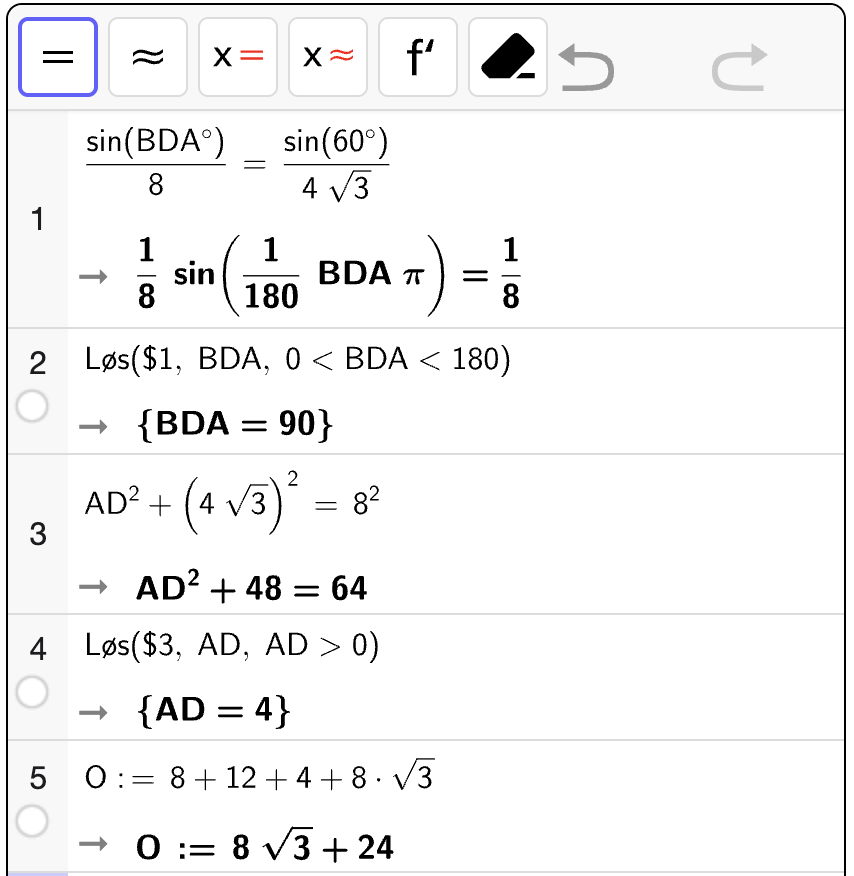The height and width of the screenshot is (876, 854).
Task: Click the {BDA = 90} output
Action: (233, 426)
